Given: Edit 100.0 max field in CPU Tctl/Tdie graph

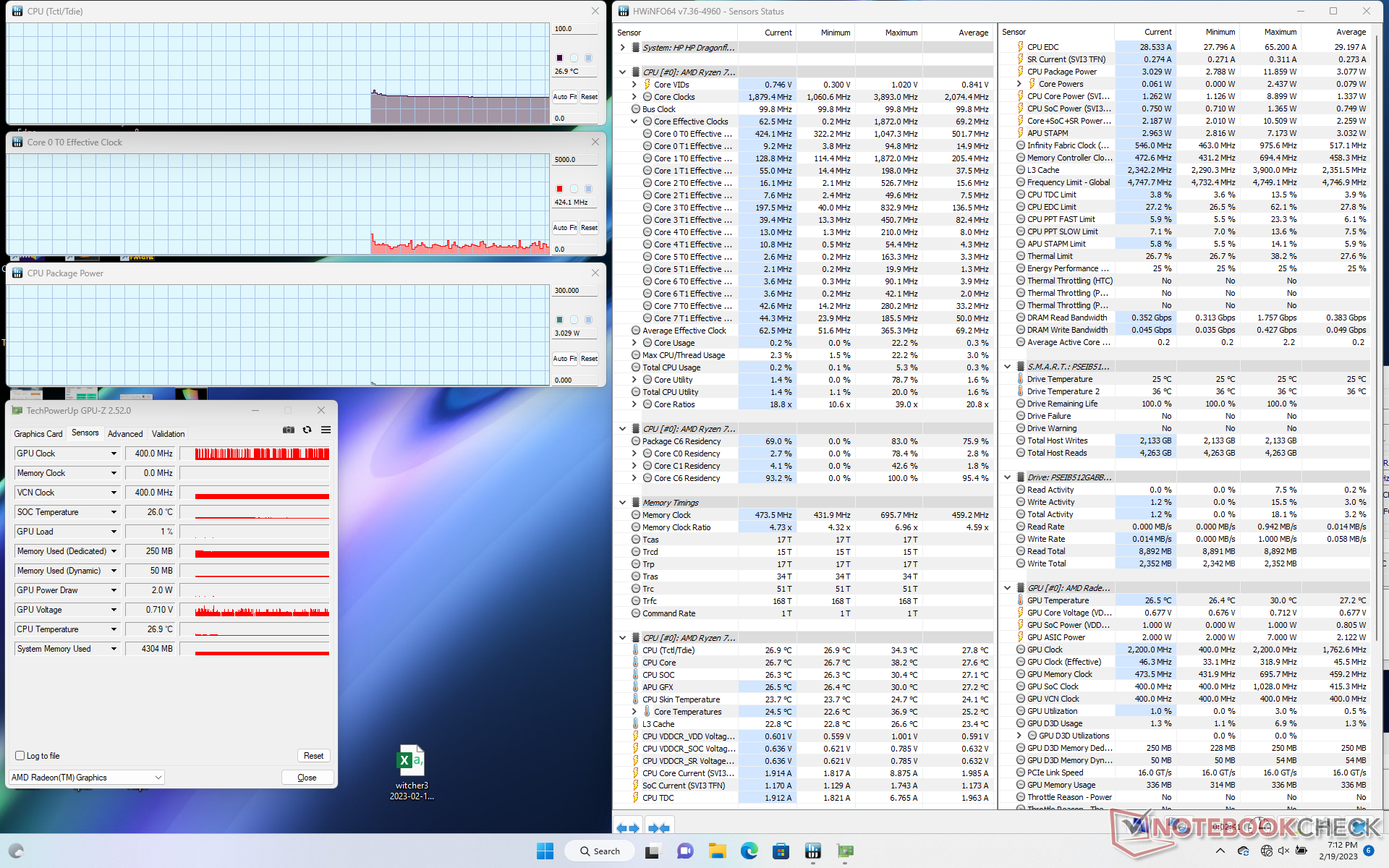Looking at the screenshot, I should 575,29.
